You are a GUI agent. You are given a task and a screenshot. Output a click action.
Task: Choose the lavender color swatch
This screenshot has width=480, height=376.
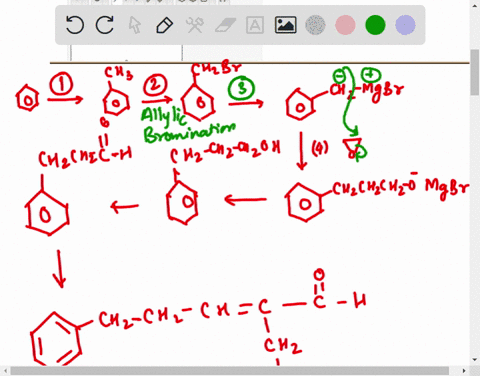pyautogui.click(x=405, y=25)
